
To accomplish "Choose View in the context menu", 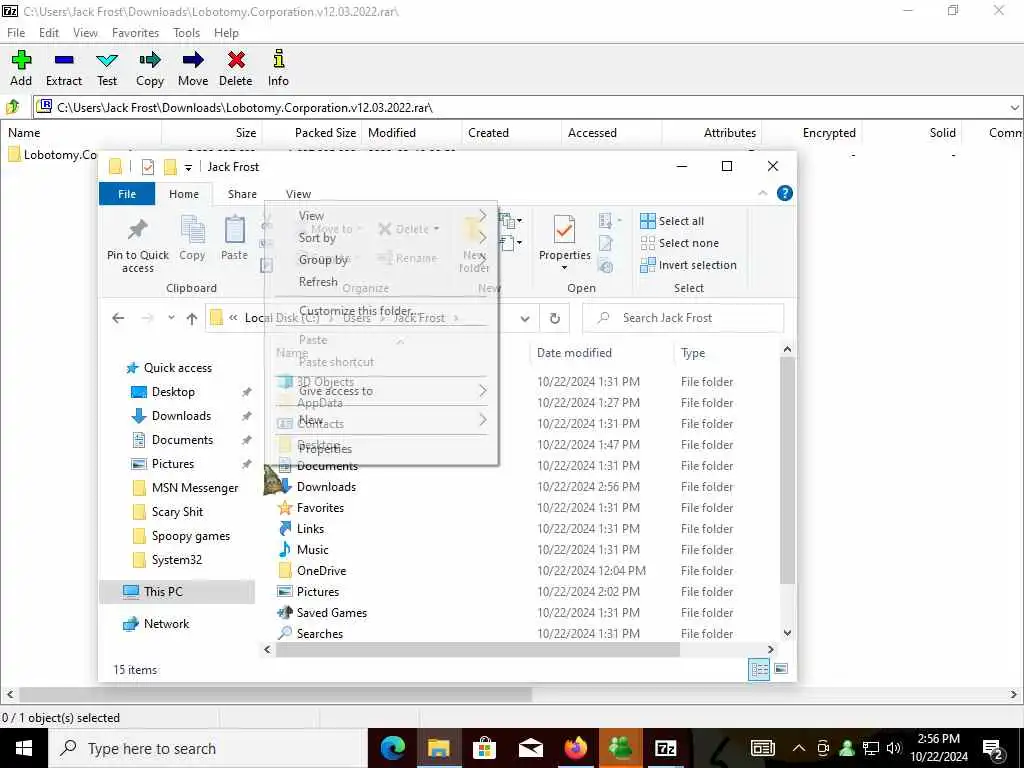I will coord(381,216).
